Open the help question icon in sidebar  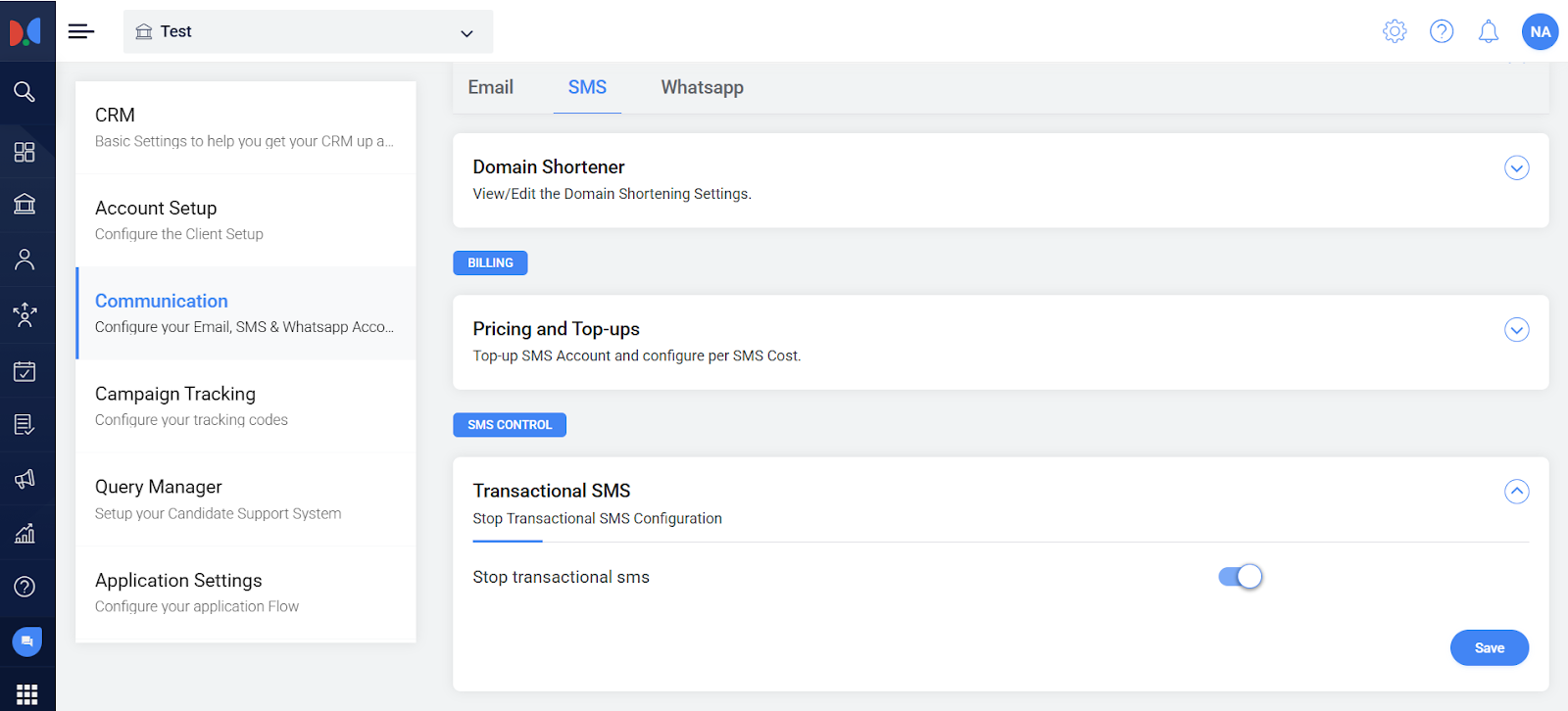point(24,587)
